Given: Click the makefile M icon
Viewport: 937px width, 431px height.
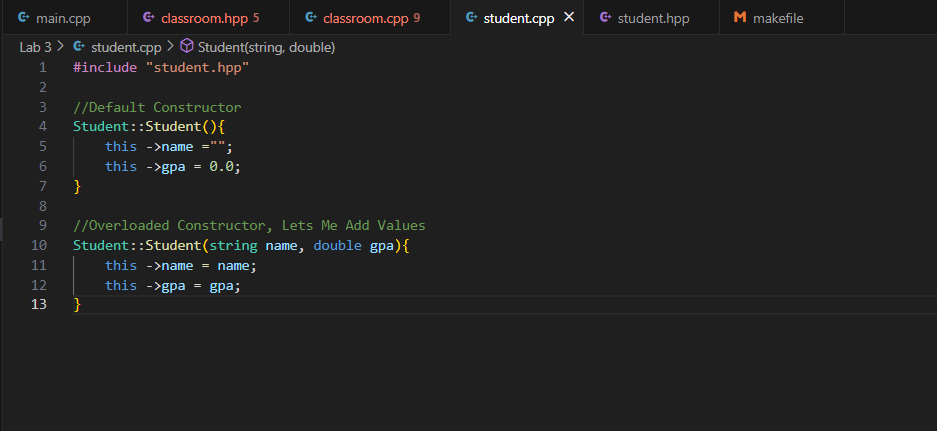Looking at the screenshot, I should tap(740, 17).
